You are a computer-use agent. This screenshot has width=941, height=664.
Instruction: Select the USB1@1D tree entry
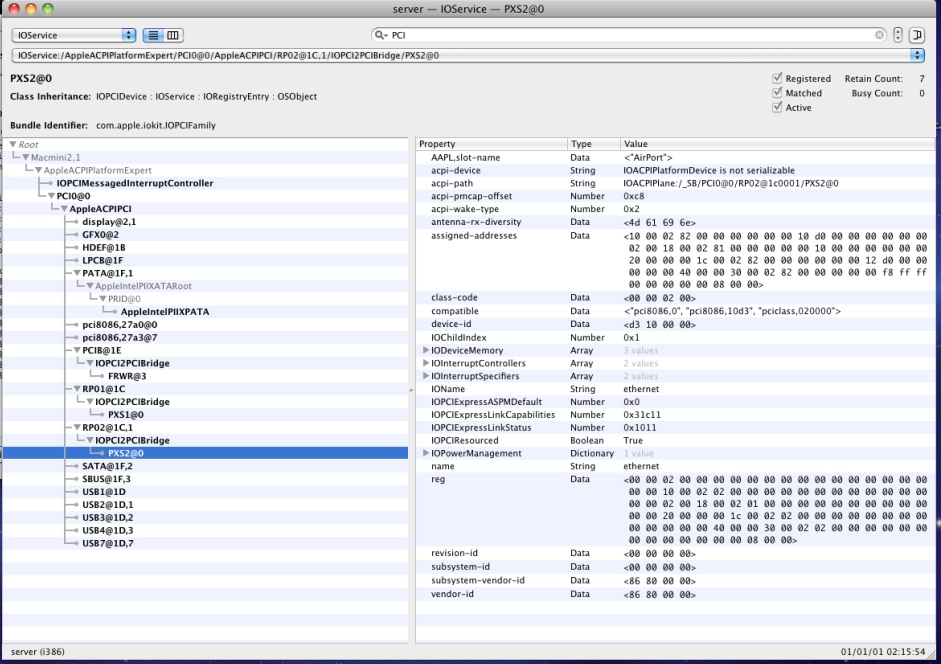pyautogui.click(x=104, y=492)
